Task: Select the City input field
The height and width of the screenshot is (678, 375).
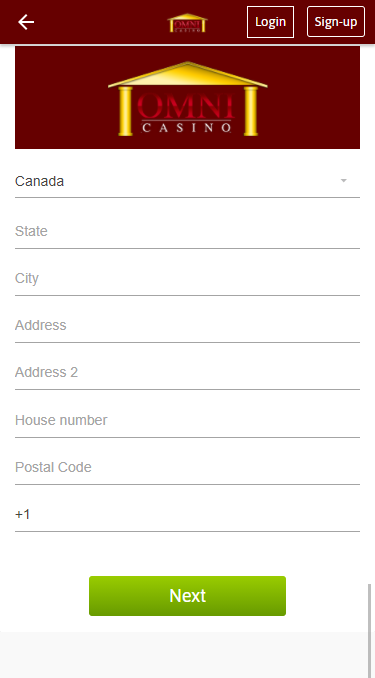Action: point(187,278)
